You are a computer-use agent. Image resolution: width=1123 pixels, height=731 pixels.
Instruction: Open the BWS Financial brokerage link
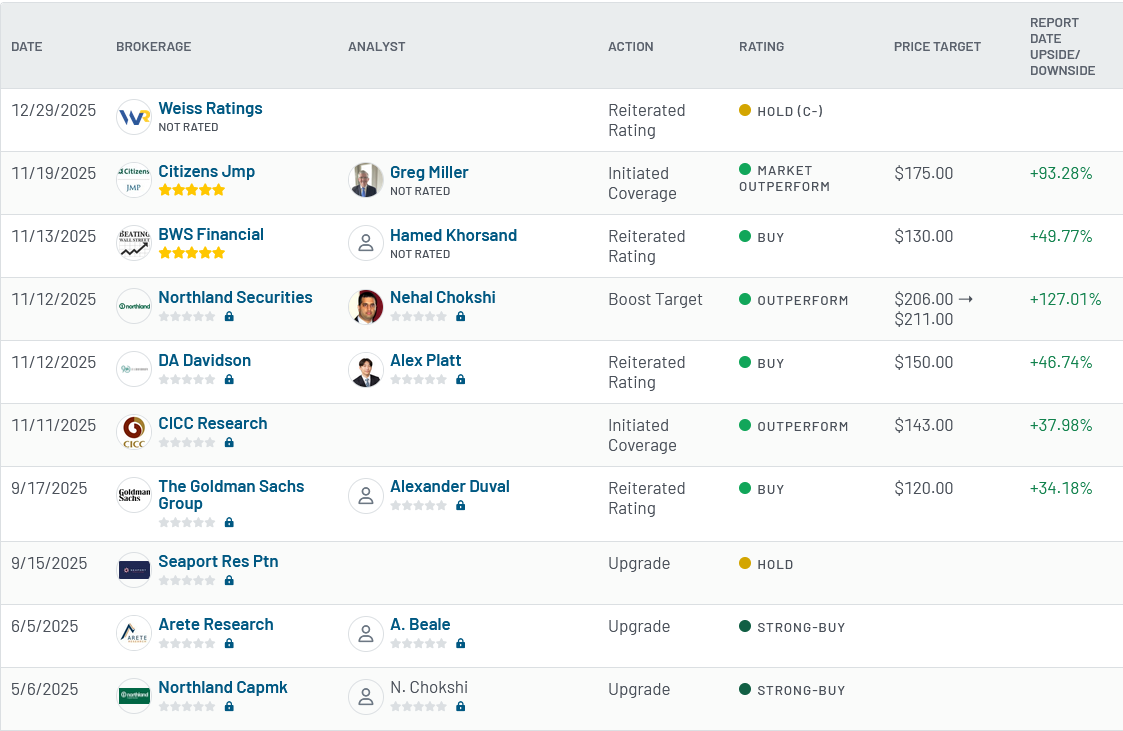[x=211, y=234]
